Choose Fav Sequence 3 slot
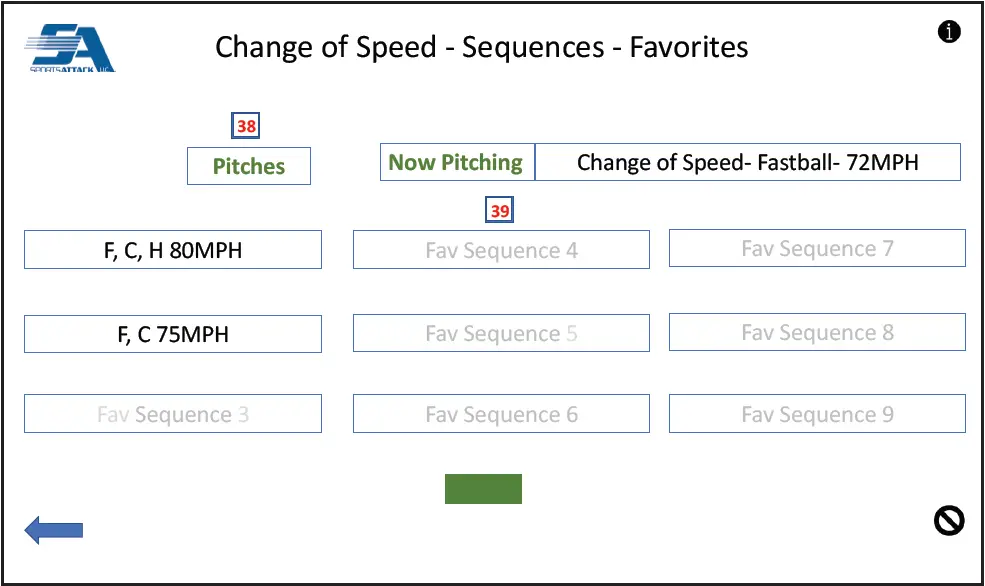Screen dimensions: 985x586 coord(173,414)
